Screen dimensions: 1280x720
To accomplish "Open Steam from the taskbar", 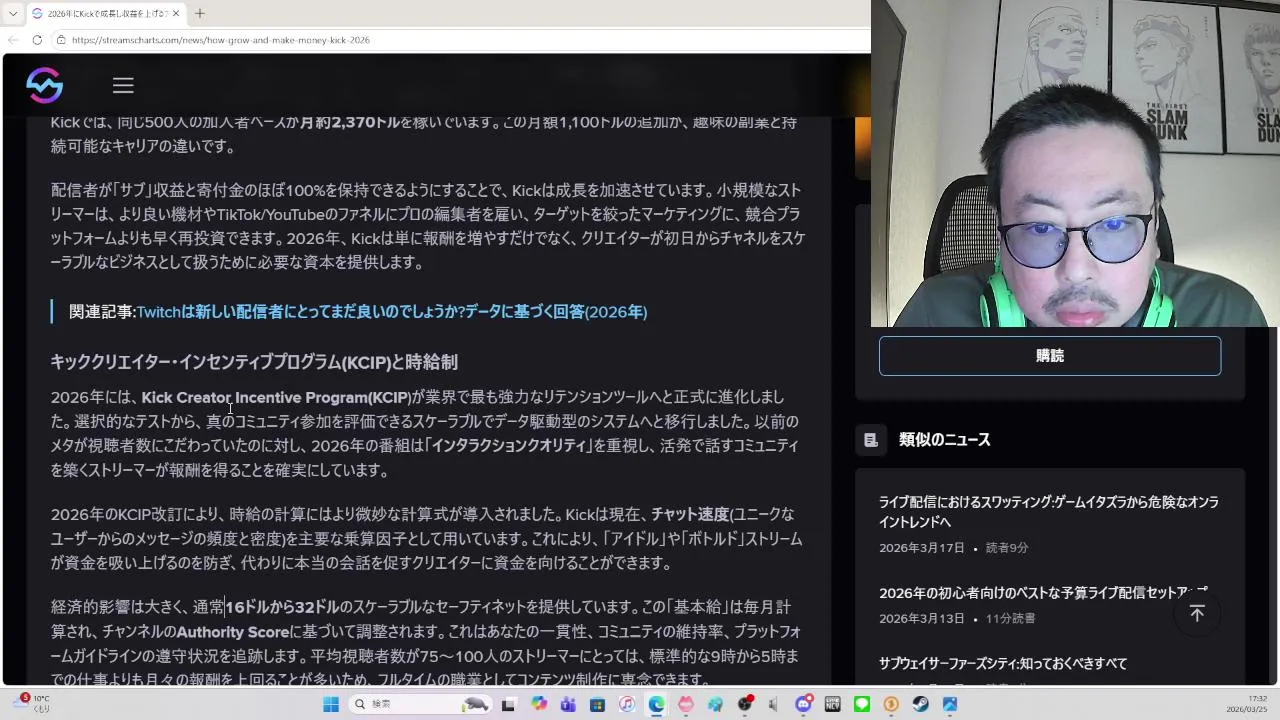I will pos(920,704).
